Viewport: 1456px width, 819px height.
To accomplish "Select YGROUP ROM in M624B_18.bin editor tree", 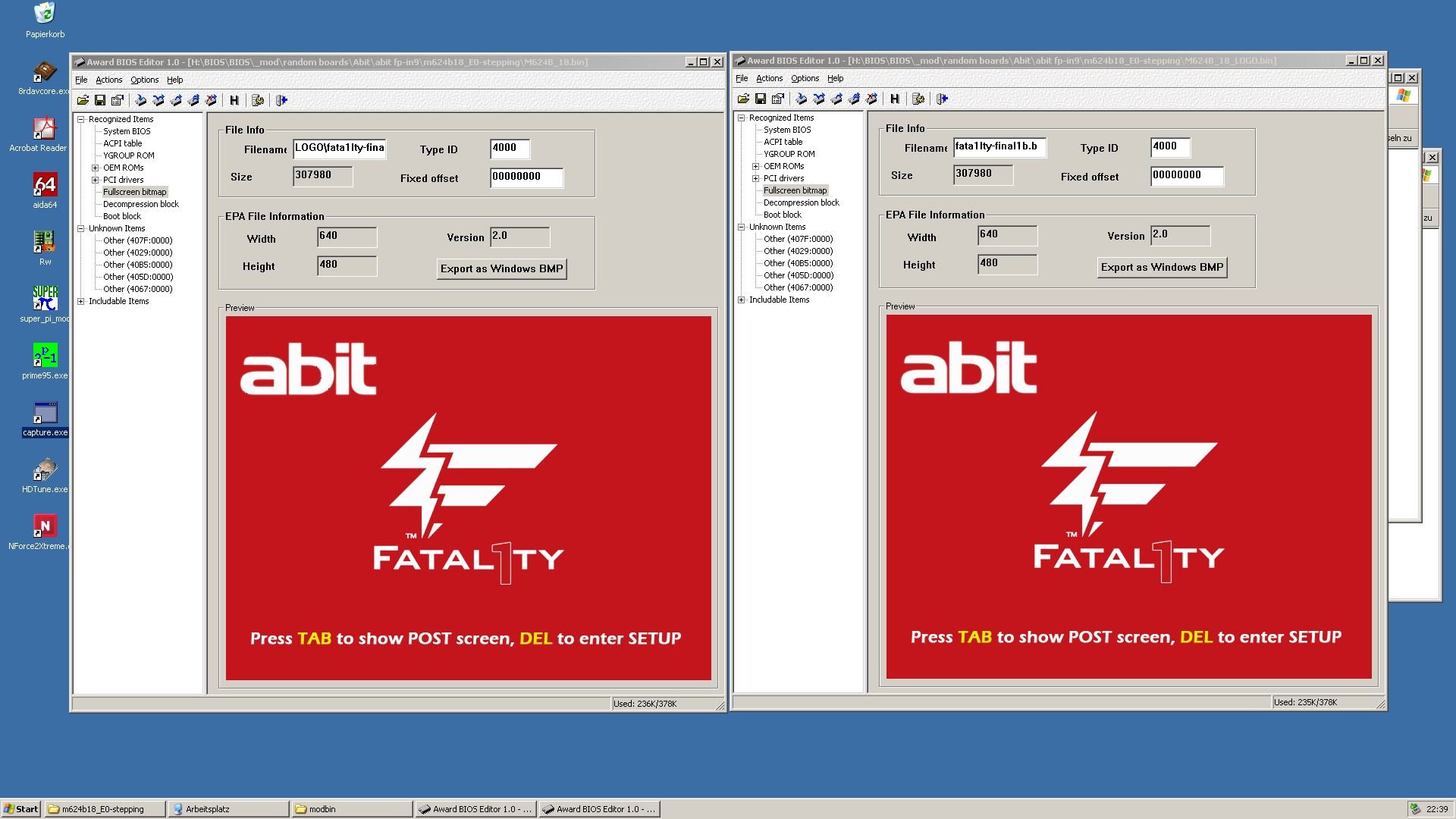I will pos(129,155).
